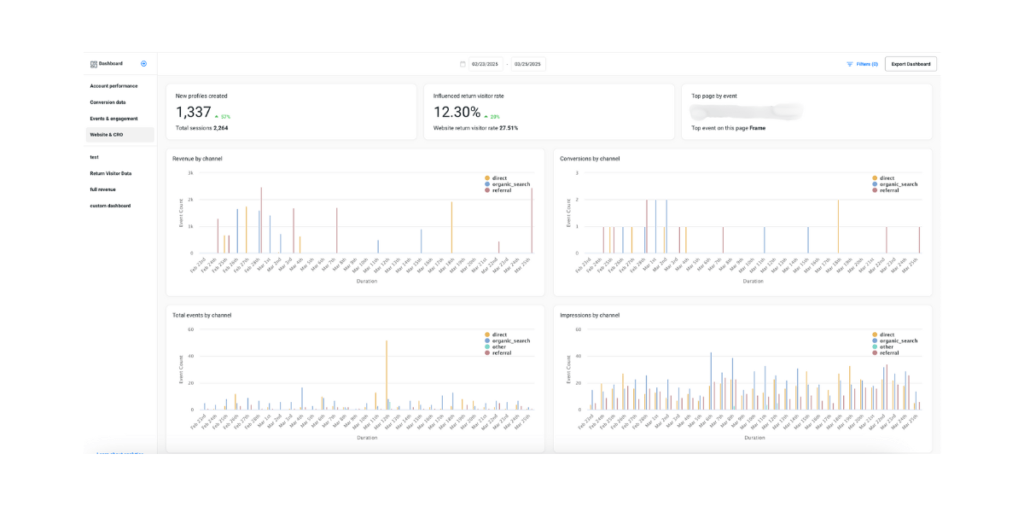Click the start date field 02/23/2025
This screenshot has height=512, width=1024.
pyautogui.click(x=485, y=64)
